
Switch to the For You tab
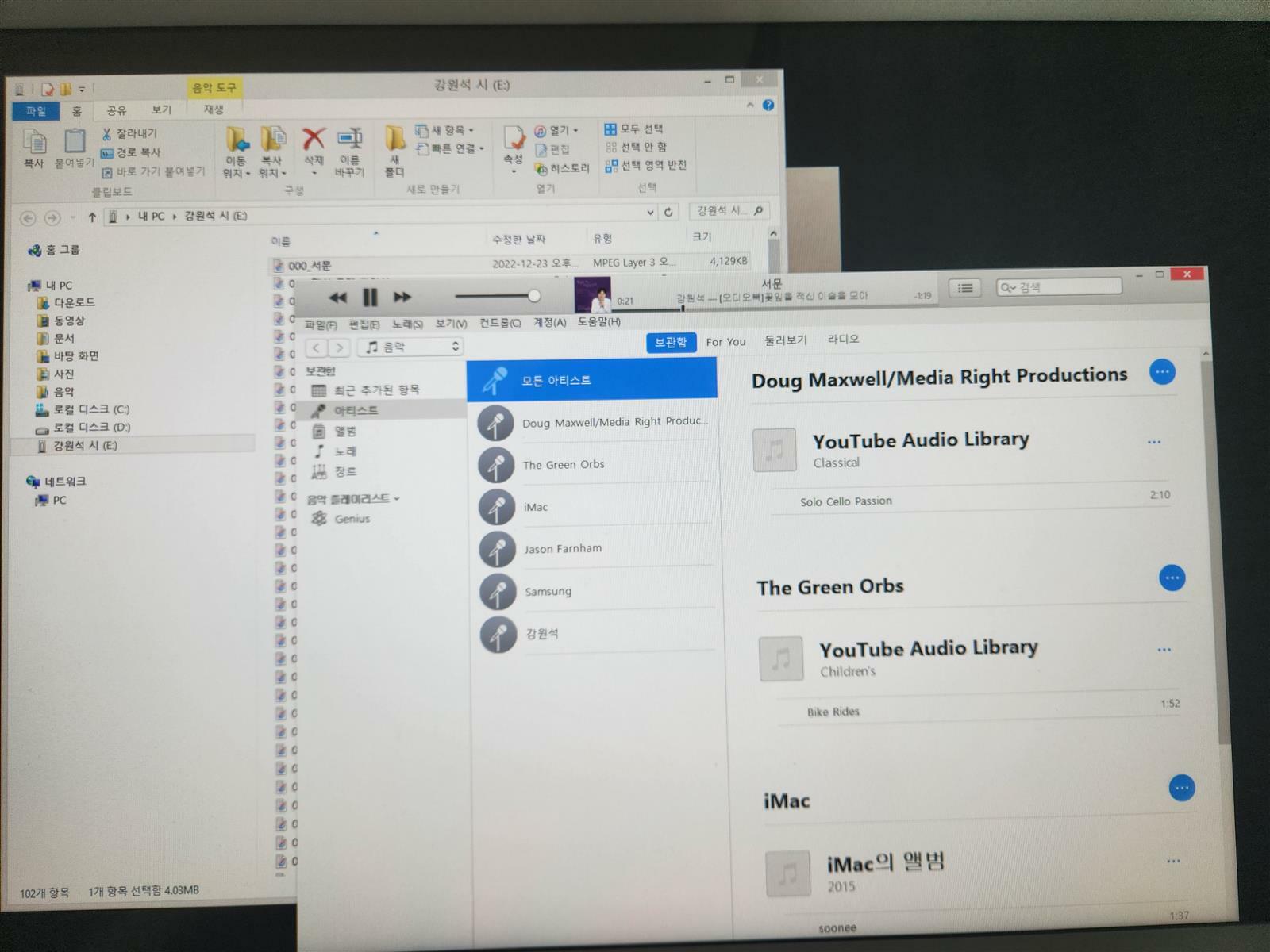tap(725, 342)
